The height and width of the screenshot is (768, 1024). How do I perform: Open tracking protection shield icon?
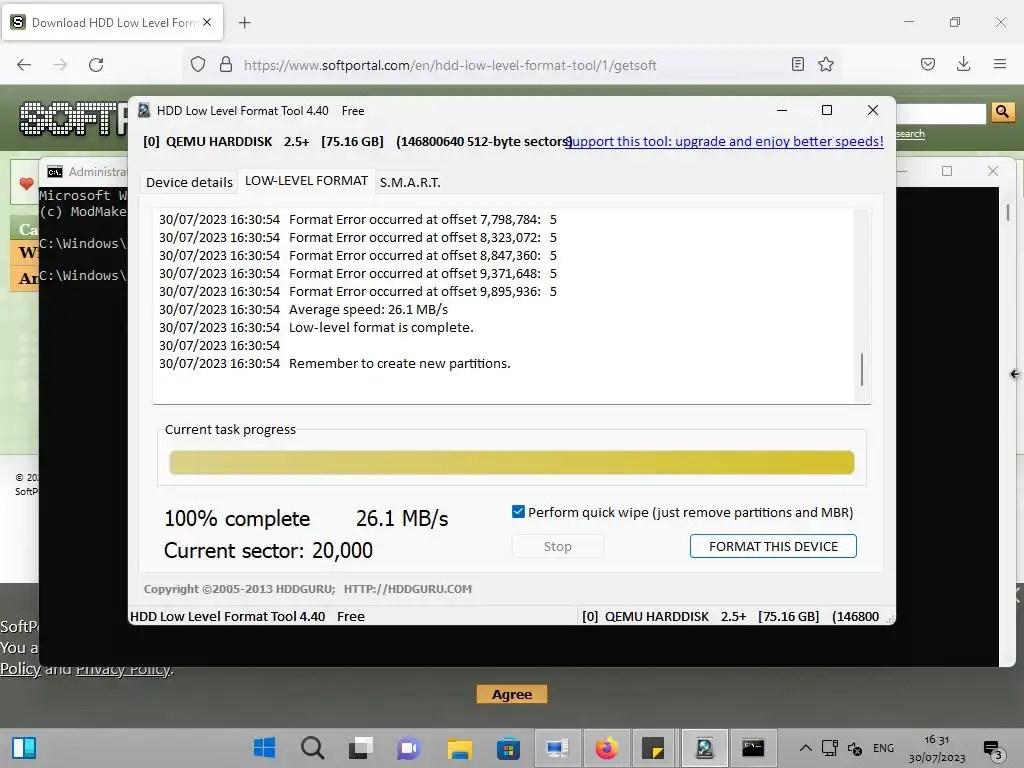pos(198,65)
